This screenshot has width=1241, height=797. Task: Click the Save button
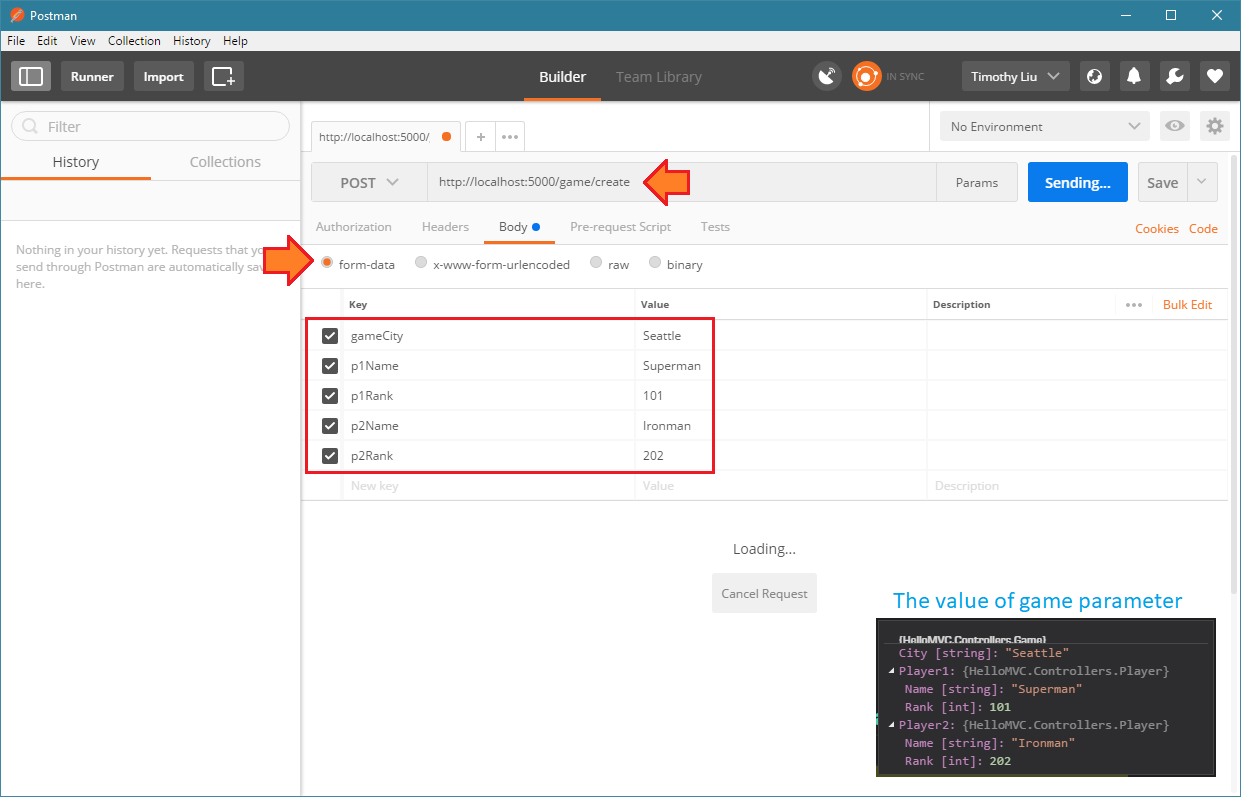pos(1162,182)
